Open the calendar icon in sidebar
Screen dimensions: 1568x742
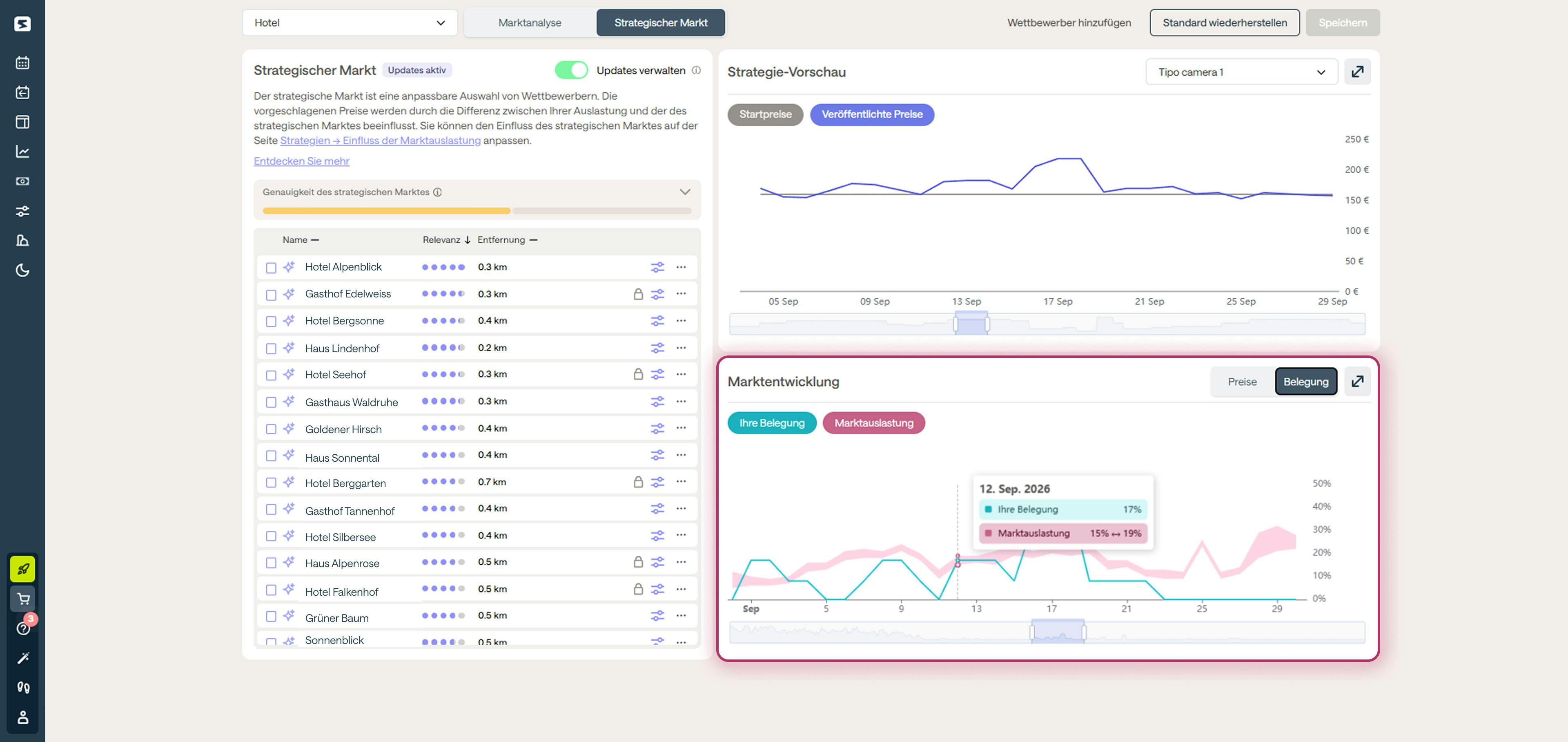tap(22, 63)
